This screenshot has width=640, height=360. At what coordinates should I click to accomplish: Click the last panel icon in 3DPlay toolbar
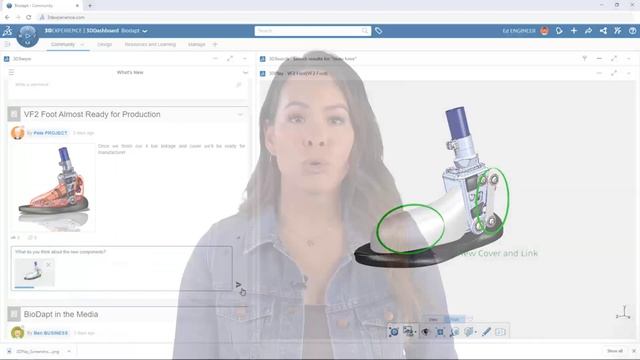(x=500, y=332)
